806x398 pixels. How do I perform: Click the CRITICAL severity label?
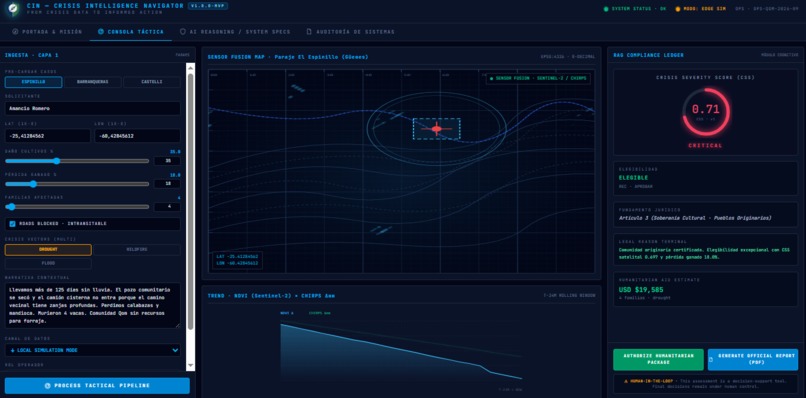click(x=705, y=146)
